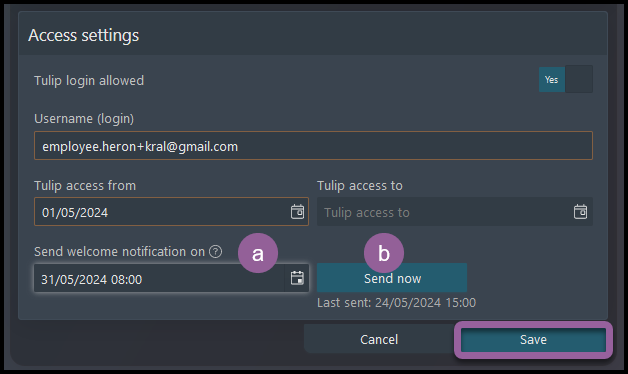The height and width of the screenshot is (374, 628).
Task: Click the 'Last sent: 24/05/2024 15:00' text
Action: pos(397,303)
